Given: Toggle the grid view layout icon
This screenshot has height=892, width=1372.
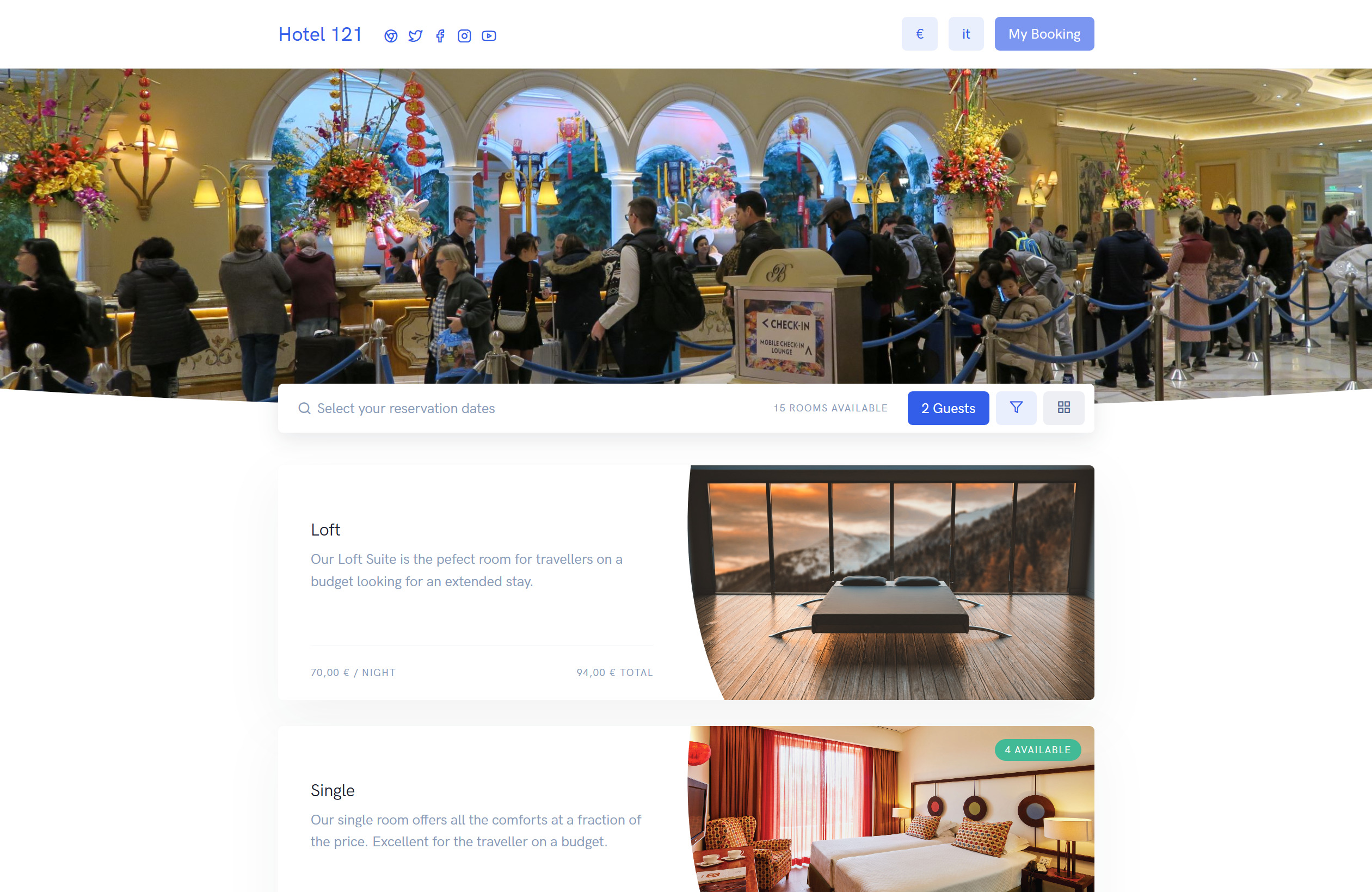Looking at the screenshot, I should tap(1064, 407).
